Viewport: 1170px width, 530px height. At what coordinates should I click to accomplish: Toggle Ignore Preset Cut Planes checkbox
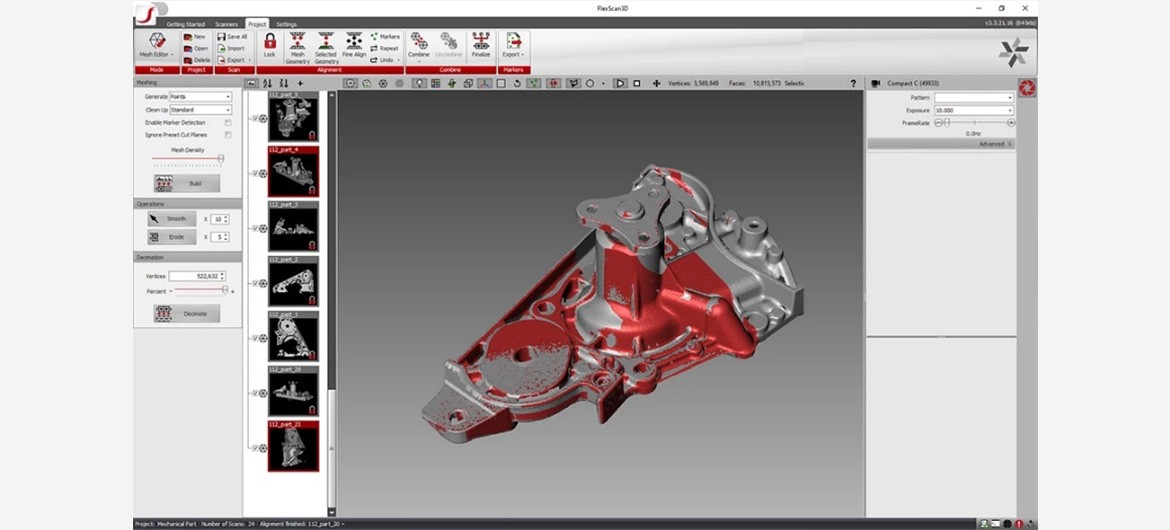(228, 134)
